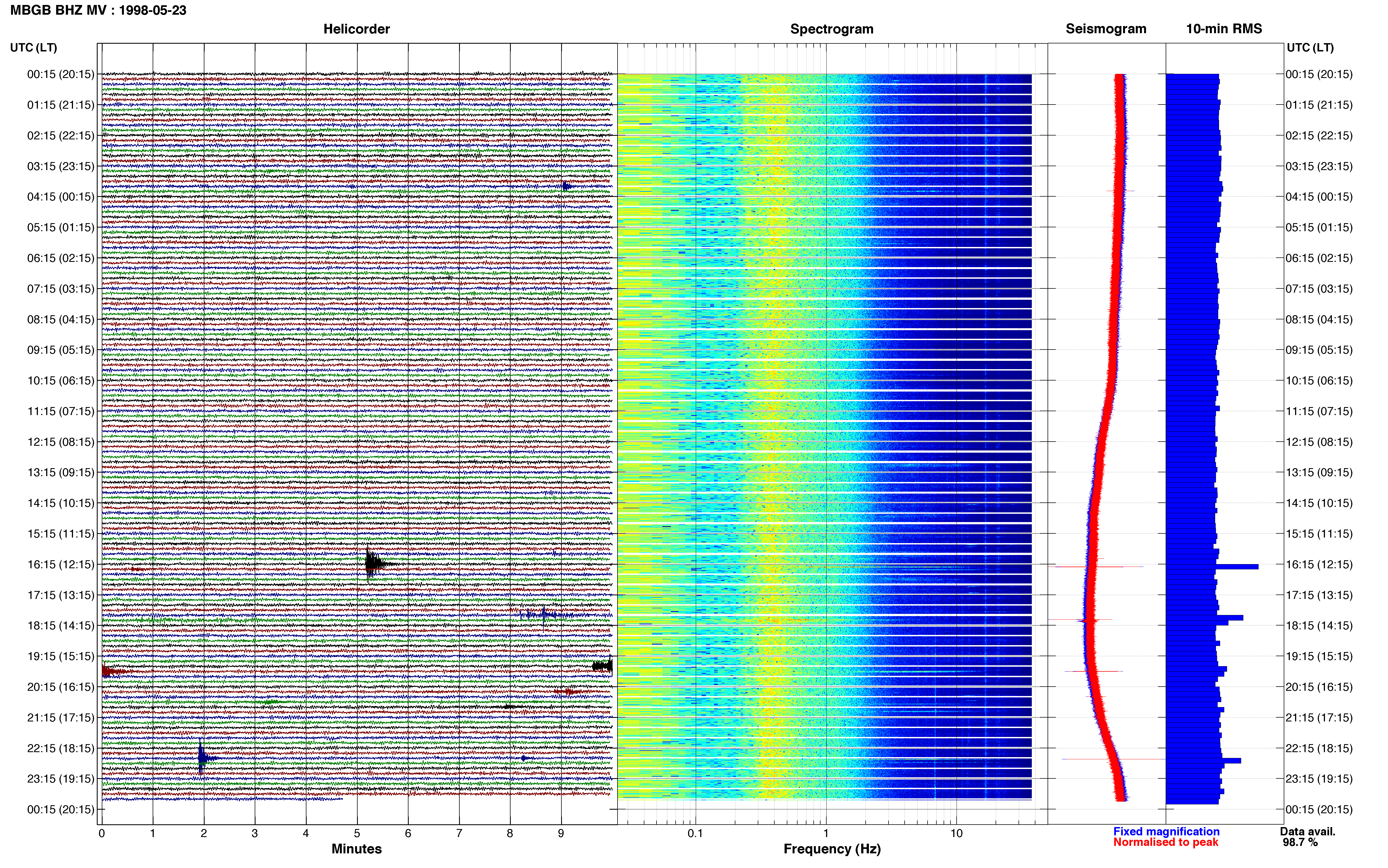Click the RMS-side time label '23:15 (19:15)'
The width and height of the screenshot is (1388, 868).
1319,779
